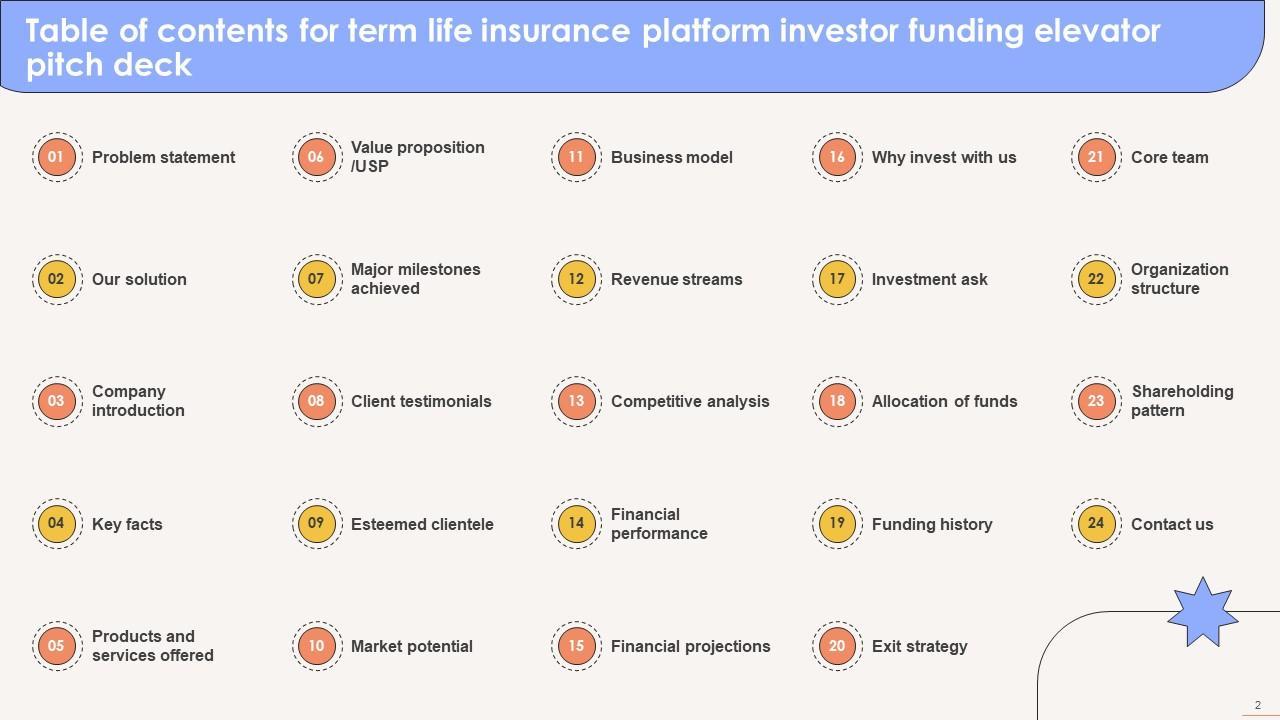Select the yellow 24 badge

[1096, 524]
